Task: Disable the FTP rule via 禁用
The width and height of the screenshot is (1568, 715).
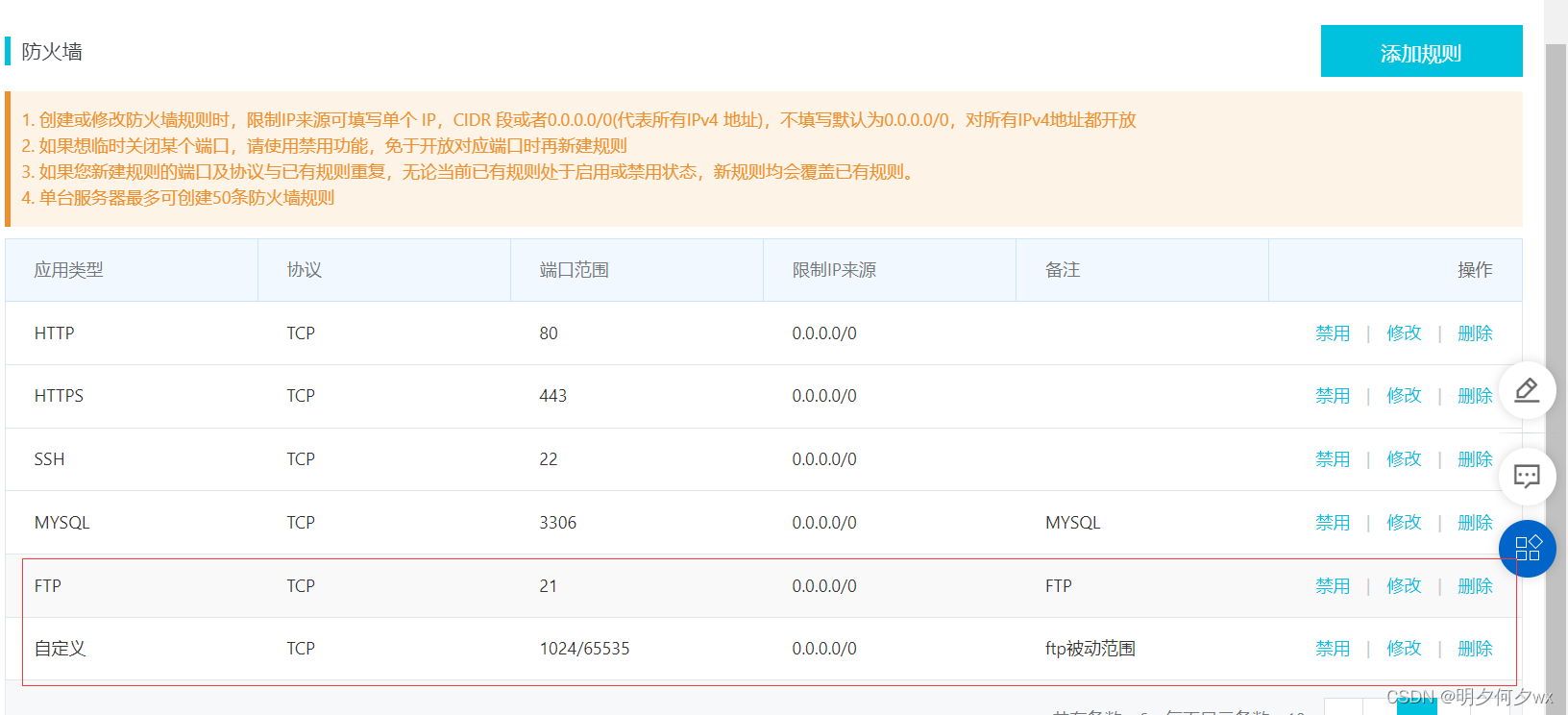Action: [1333, 586]
